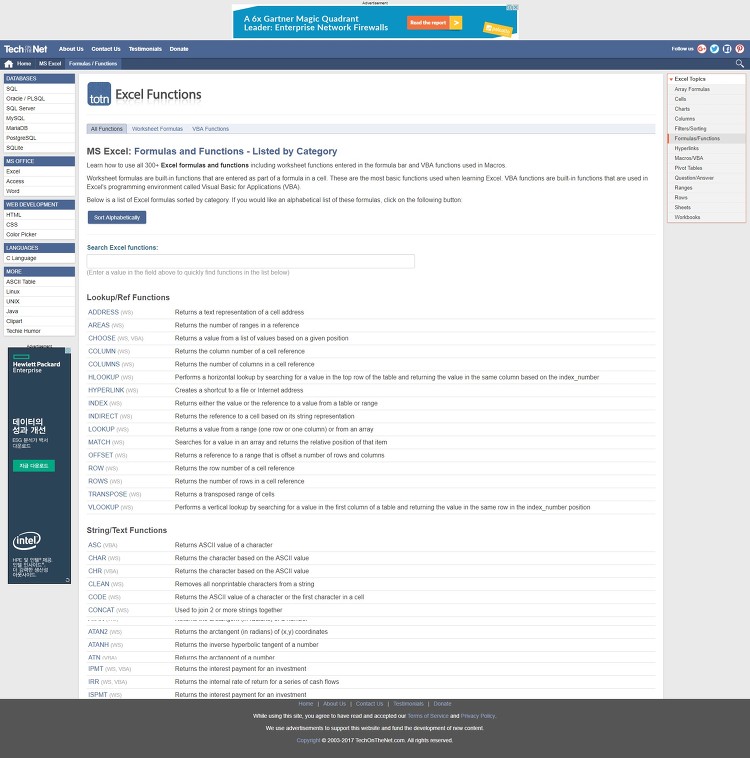
Task: Open the Twitter follow icon
Action: 714,49
